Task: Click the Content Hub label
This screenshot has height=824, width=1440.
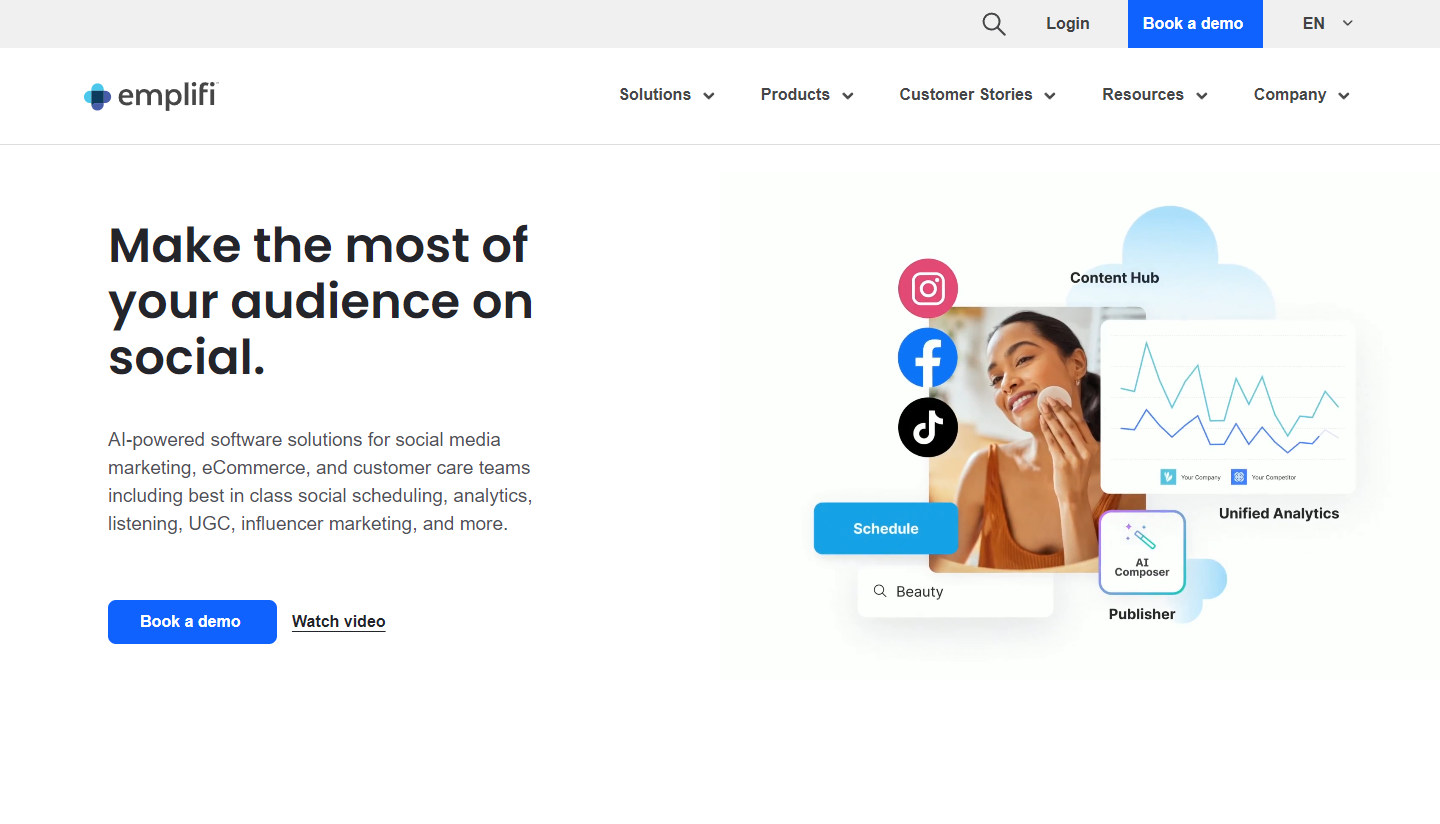Action: click(1114, 278)
